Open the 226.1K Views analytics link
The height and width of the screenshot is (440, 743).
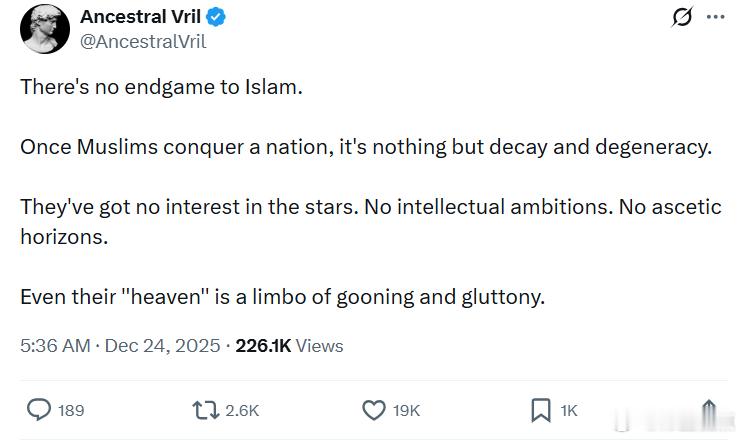coord(289,346)
